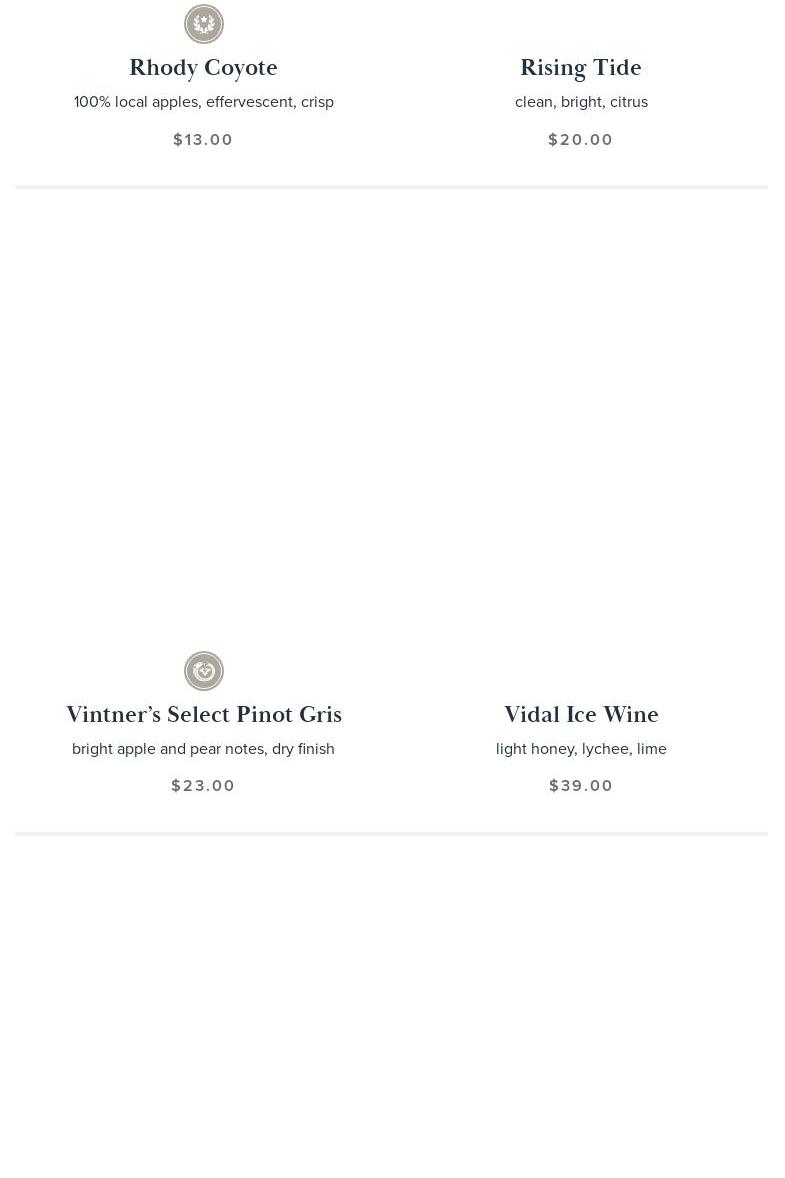Open the Rising Tide product title
This screenshot has height=1178, width=785.
(581, 68)
